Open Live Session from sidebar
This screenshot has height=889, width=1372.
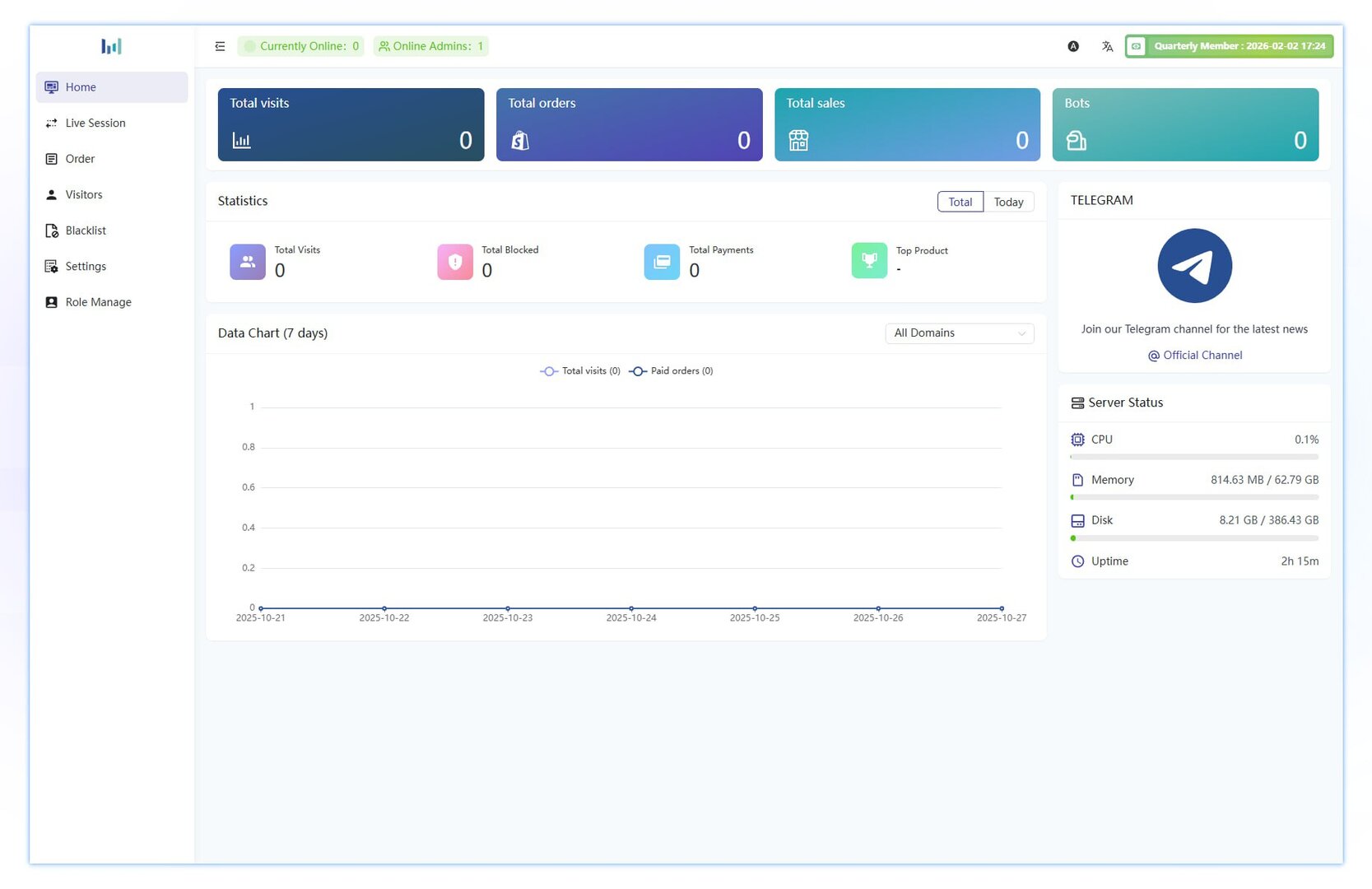pyautogui.click(x=95, y=123)
